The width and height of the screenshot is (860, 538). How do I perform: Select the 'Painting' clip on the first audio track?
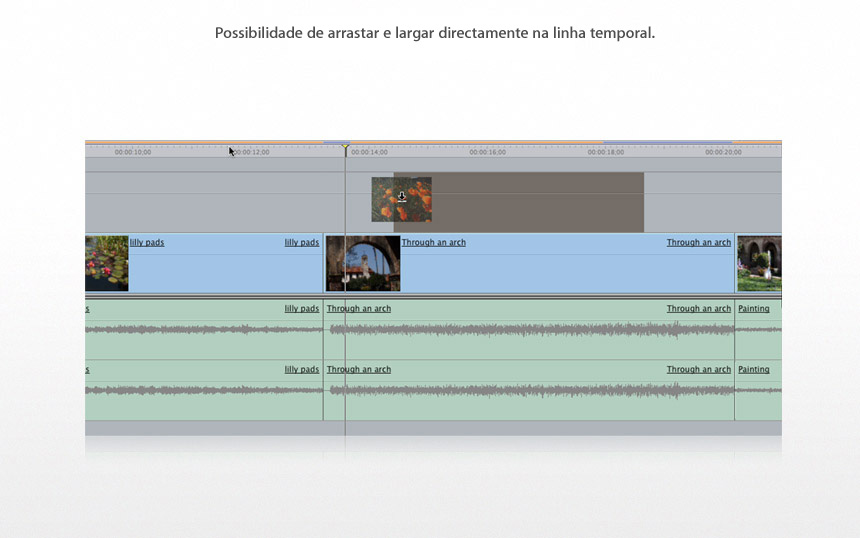[754, 309]
